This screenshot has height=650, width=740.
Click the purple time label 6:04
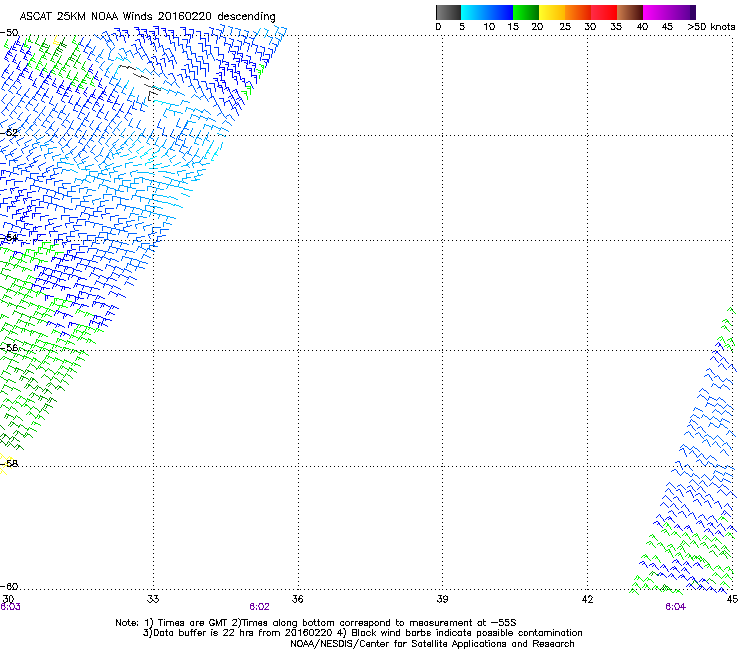coord(675,607)
